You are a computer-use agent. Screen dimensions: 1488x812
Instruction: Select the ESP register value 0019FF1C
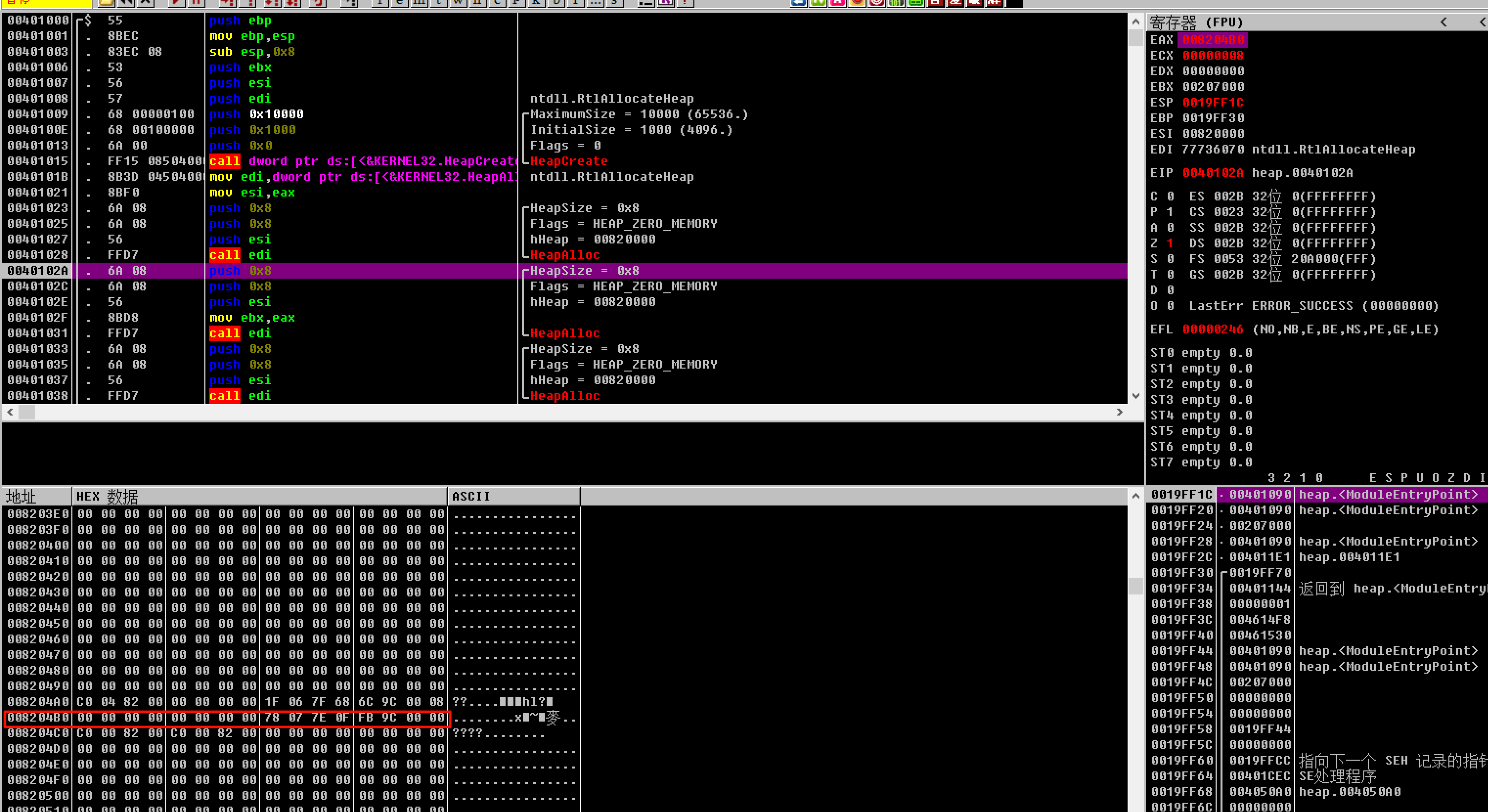[x=1213, y=102]
